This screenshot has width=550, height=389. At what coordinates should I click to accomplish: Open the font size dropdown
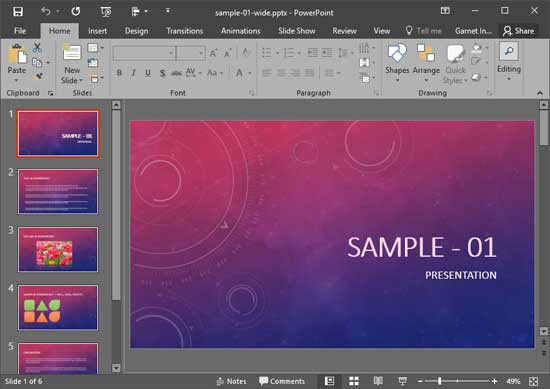coord(201,53)
